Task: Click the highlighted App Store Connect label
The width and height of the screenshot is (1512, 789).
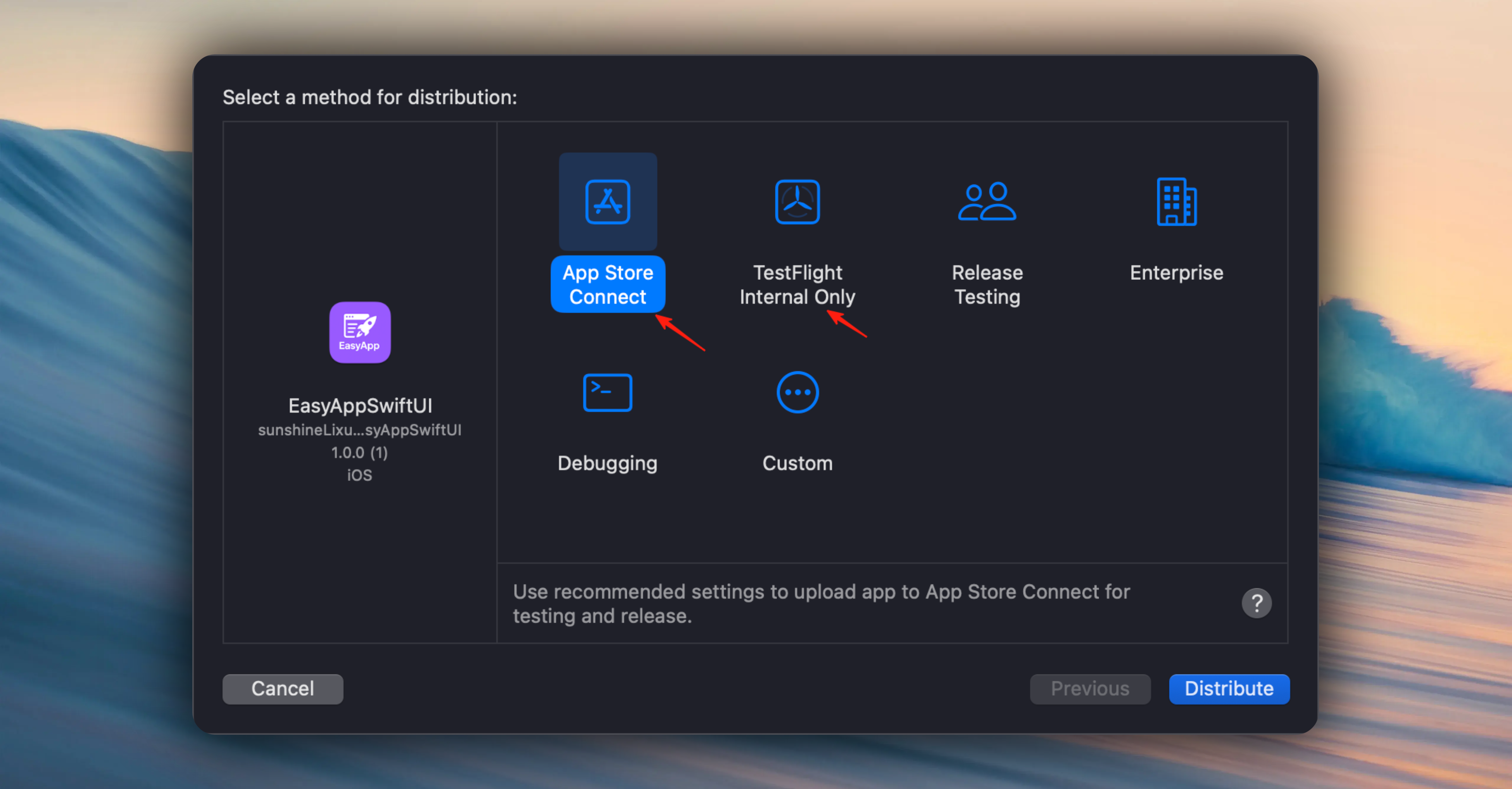Action: pos(608,284)
